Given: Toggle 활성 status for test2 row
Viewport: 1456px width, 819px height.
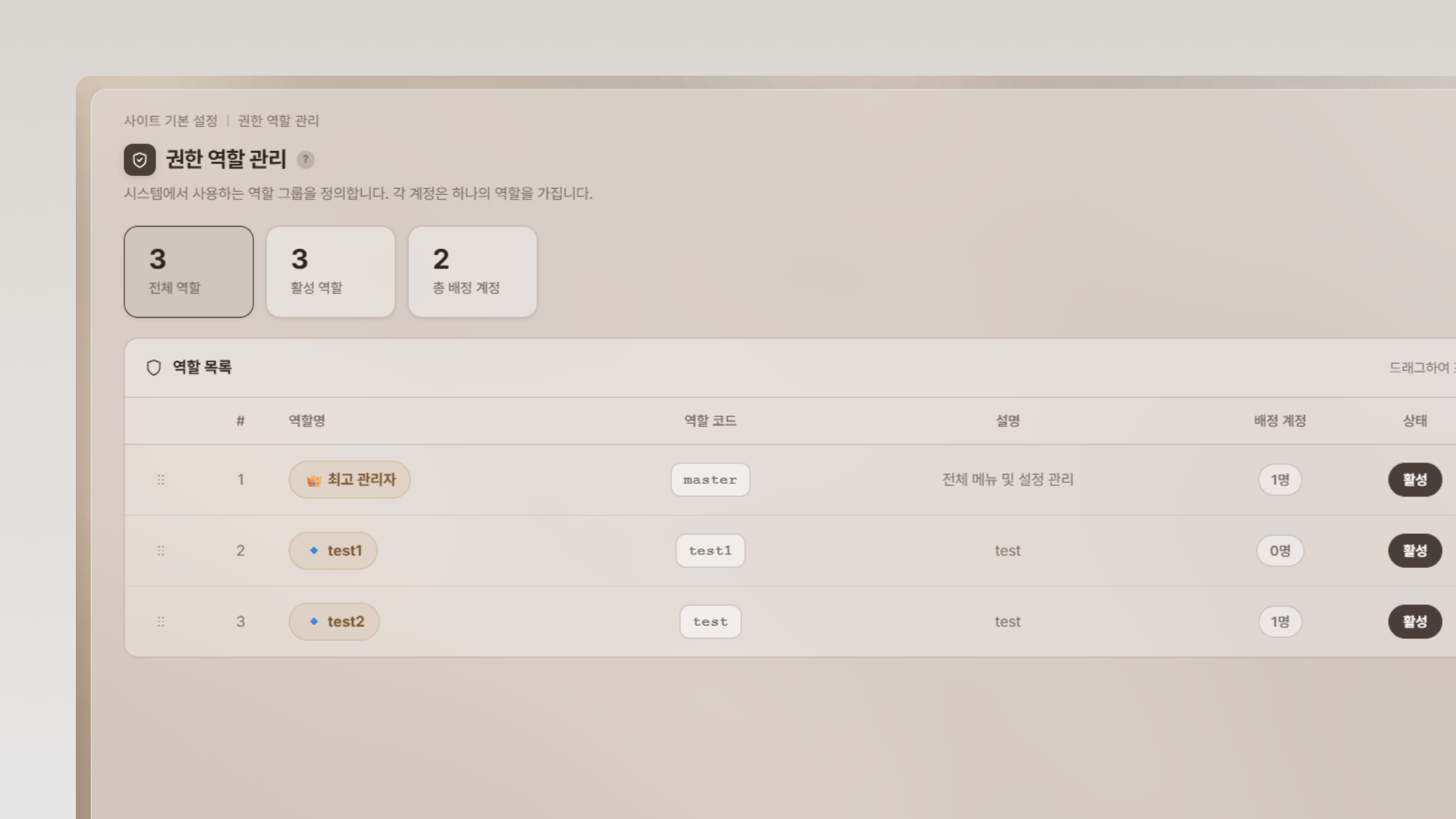Looking at the screenshot, I should pos(1415,622).
